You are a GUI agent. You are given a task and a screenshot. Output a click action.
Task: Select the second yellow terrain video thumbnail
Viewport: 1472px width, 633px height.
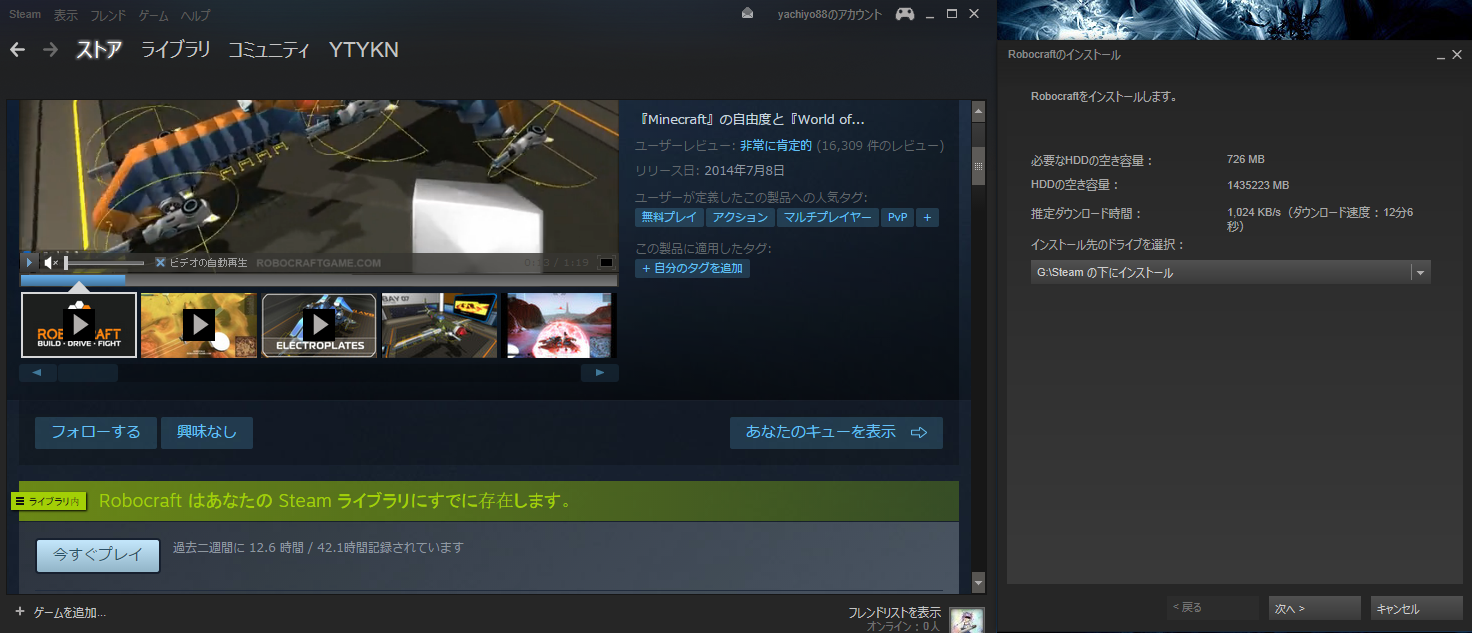tap(199, 325)
